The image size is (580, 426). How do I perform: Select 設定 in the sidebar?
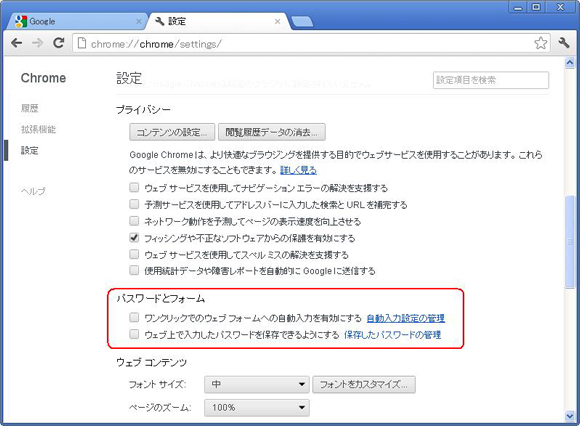click(30, 151)
